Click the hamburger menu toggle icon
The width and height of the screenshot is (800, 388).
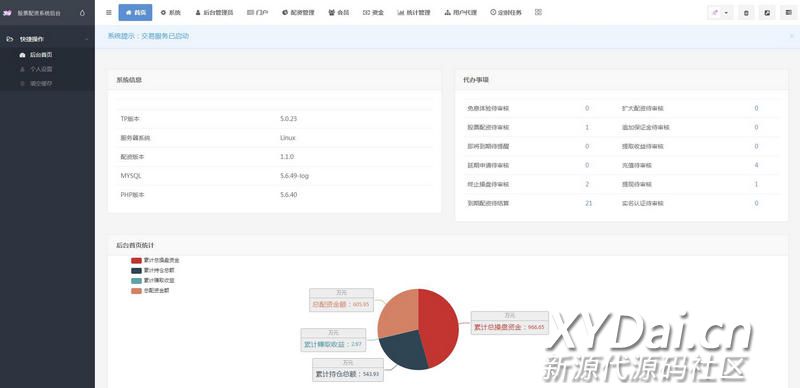click(x=109, y=12)
